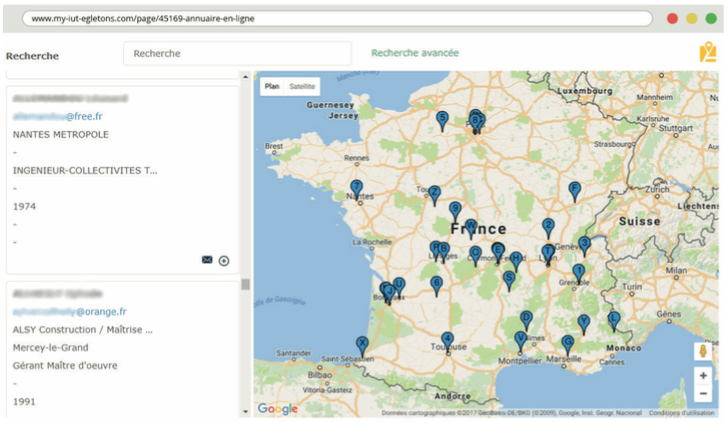The height and width of the screenshot is (423, 728).
Task: Click map pin B at Limoges
Action: coord(444,251)
